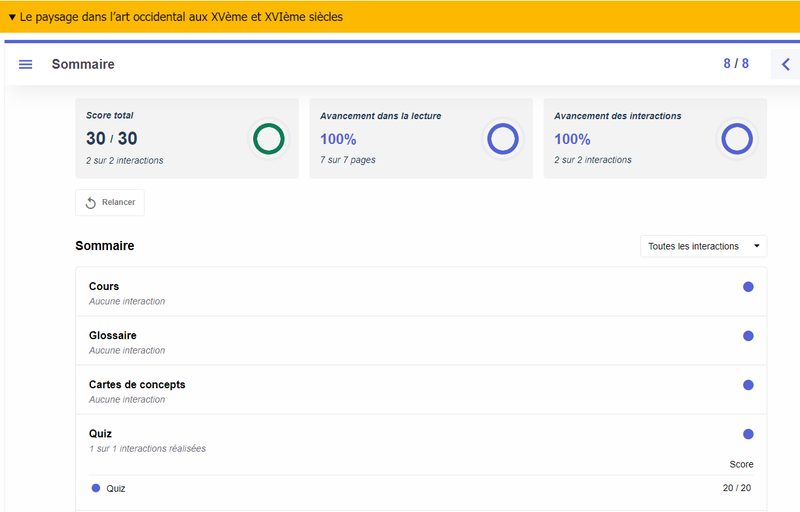This screenshot has width=800, height=512.
Task: Click the blue status dot for Glossaire
Action: click(748, 336)
